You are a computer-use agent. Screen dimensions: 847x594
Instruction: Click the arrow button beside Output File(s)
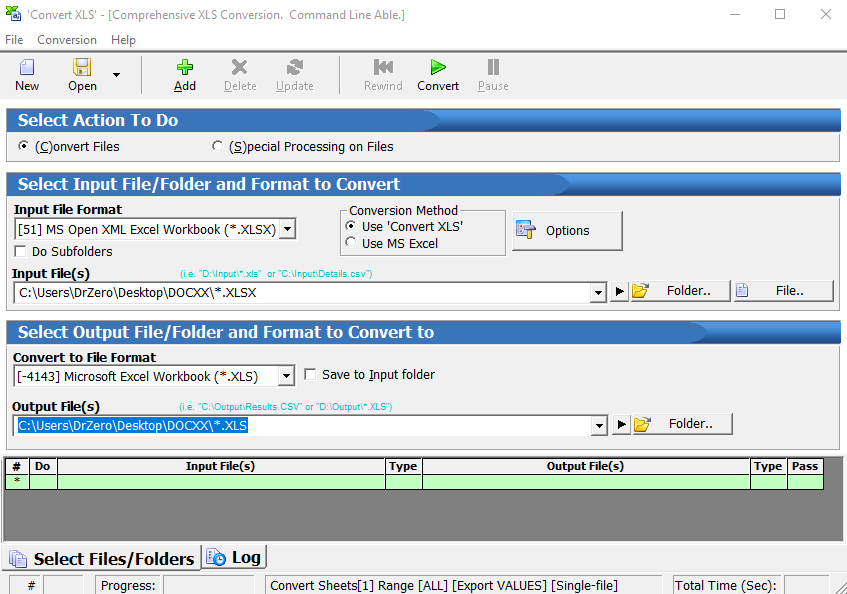[x=621, y=424]
